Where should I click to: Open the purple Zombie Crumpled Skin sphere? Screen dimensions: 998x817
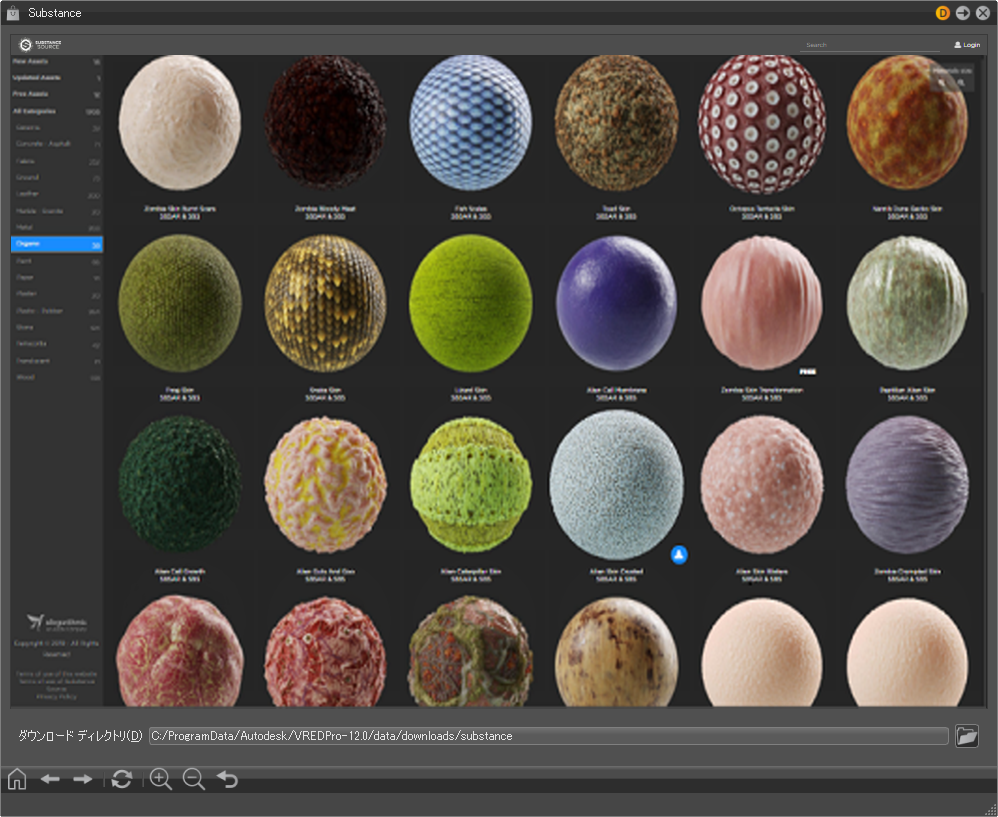point(907,484)
